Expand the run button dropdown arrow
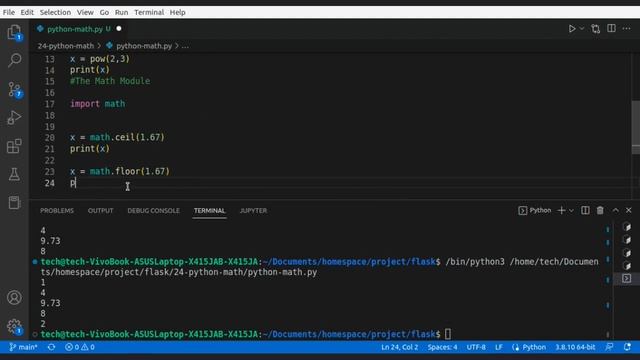Viewport: 640px width, 360px height. coord(582,29)
